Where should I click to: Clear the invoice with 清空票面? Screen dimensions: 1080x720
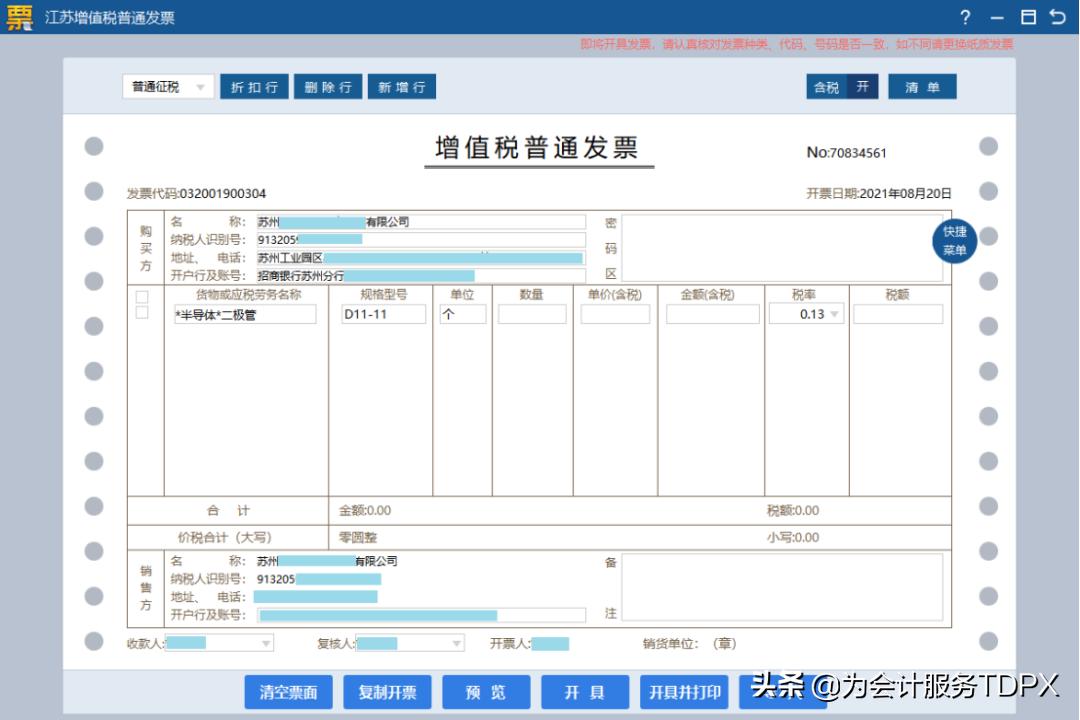pyautogui.click(x=288, y=691)
